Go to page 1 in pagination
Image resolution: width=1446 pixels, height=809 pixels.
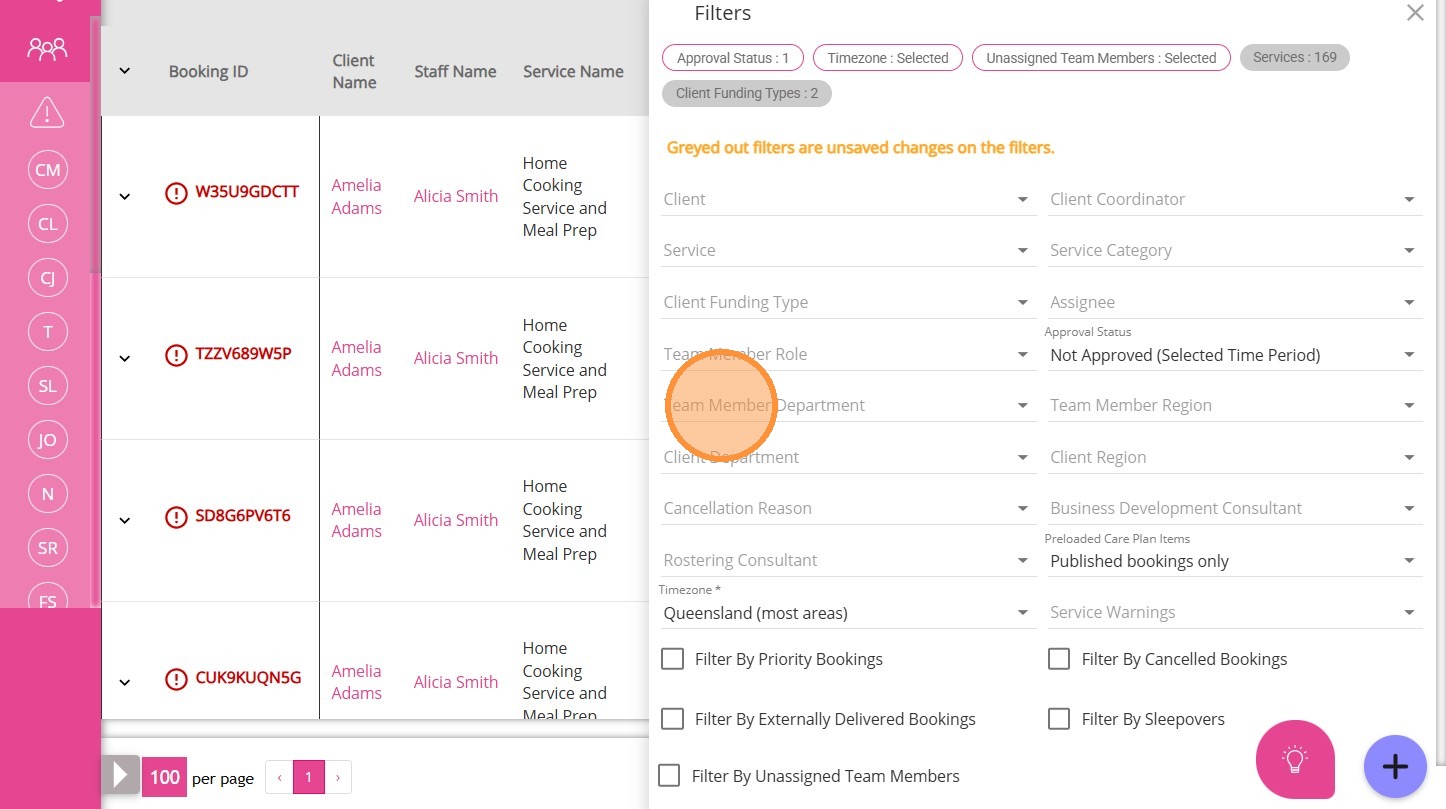(x=308, y=777)
